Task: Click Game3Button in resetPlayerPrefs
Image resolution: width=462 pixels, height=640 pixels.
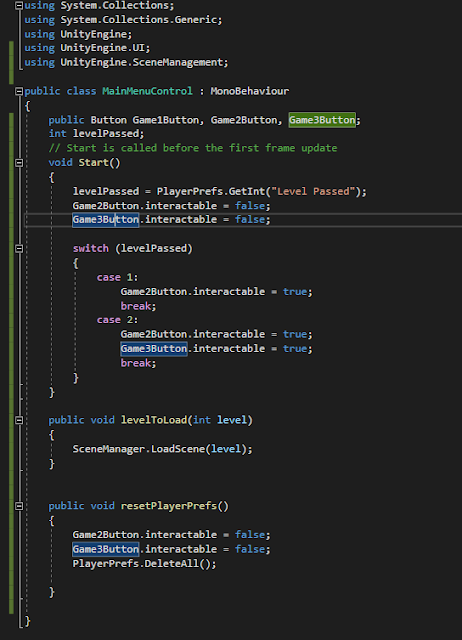Action: pyautogui.click(x=106, y=549)
